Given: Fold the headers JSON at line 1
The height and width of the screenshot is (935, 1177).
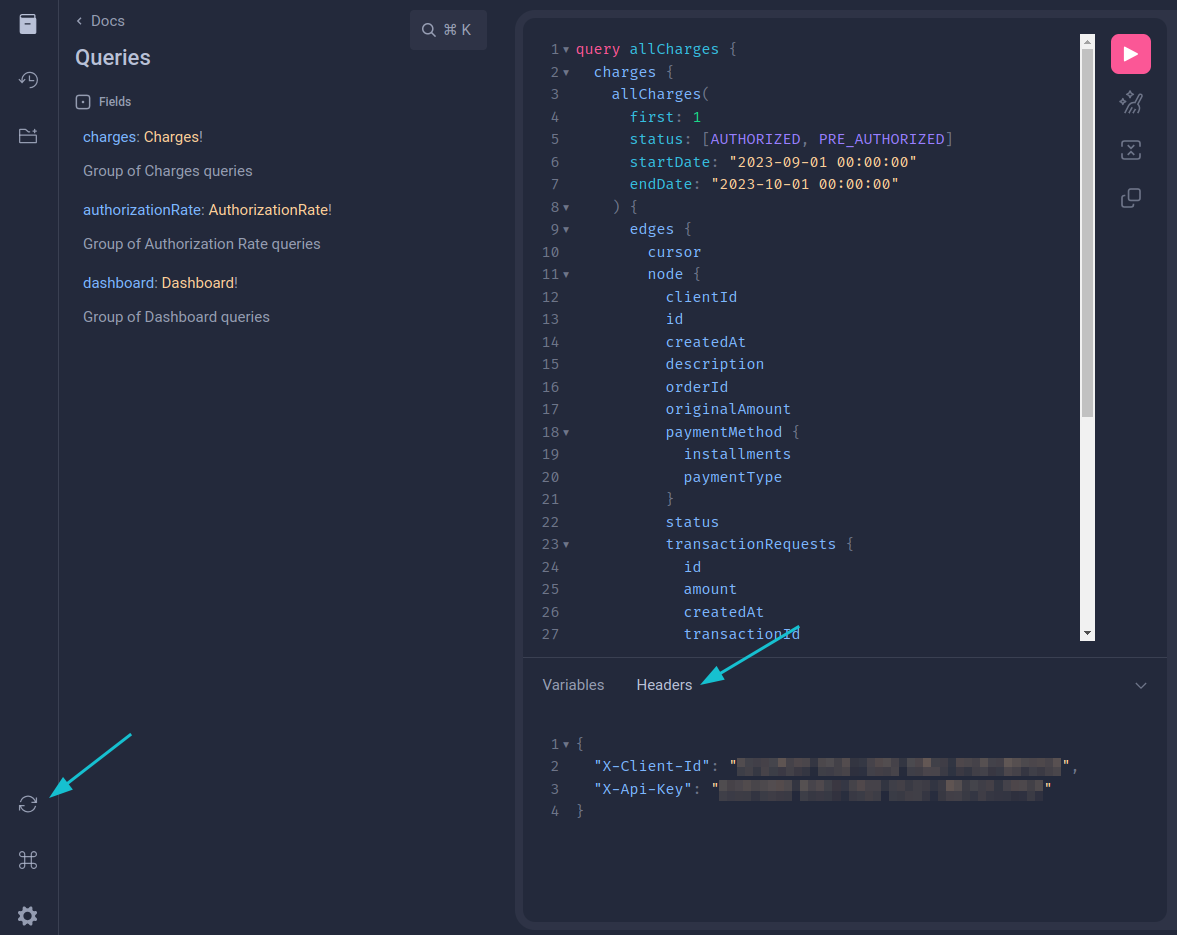Looking at the screenshot, I should click(566, 744).
